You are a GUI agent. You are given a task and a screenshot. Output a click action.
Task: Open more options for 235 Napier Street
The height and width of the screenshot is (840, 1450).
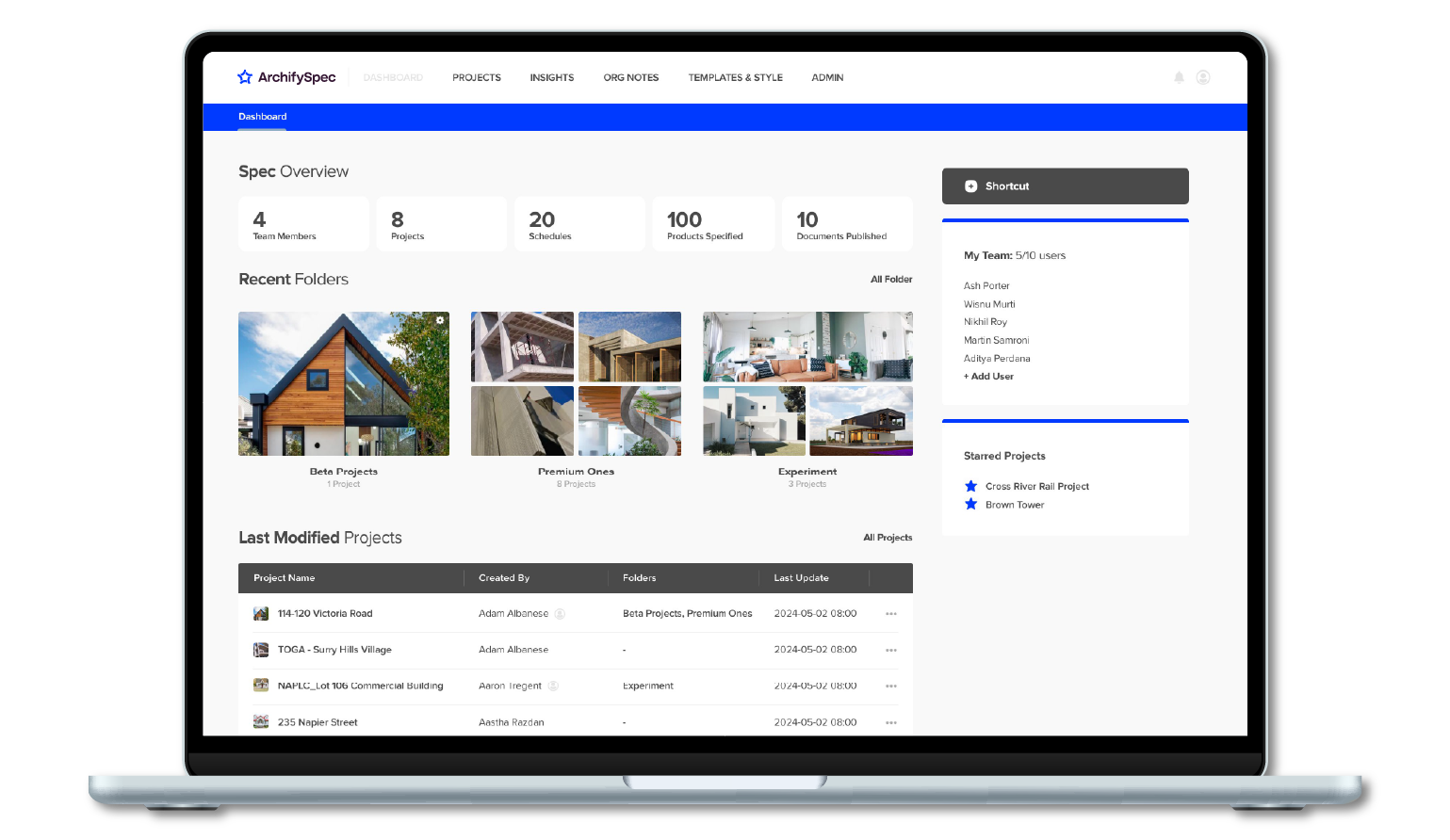[x=891, y=723]
